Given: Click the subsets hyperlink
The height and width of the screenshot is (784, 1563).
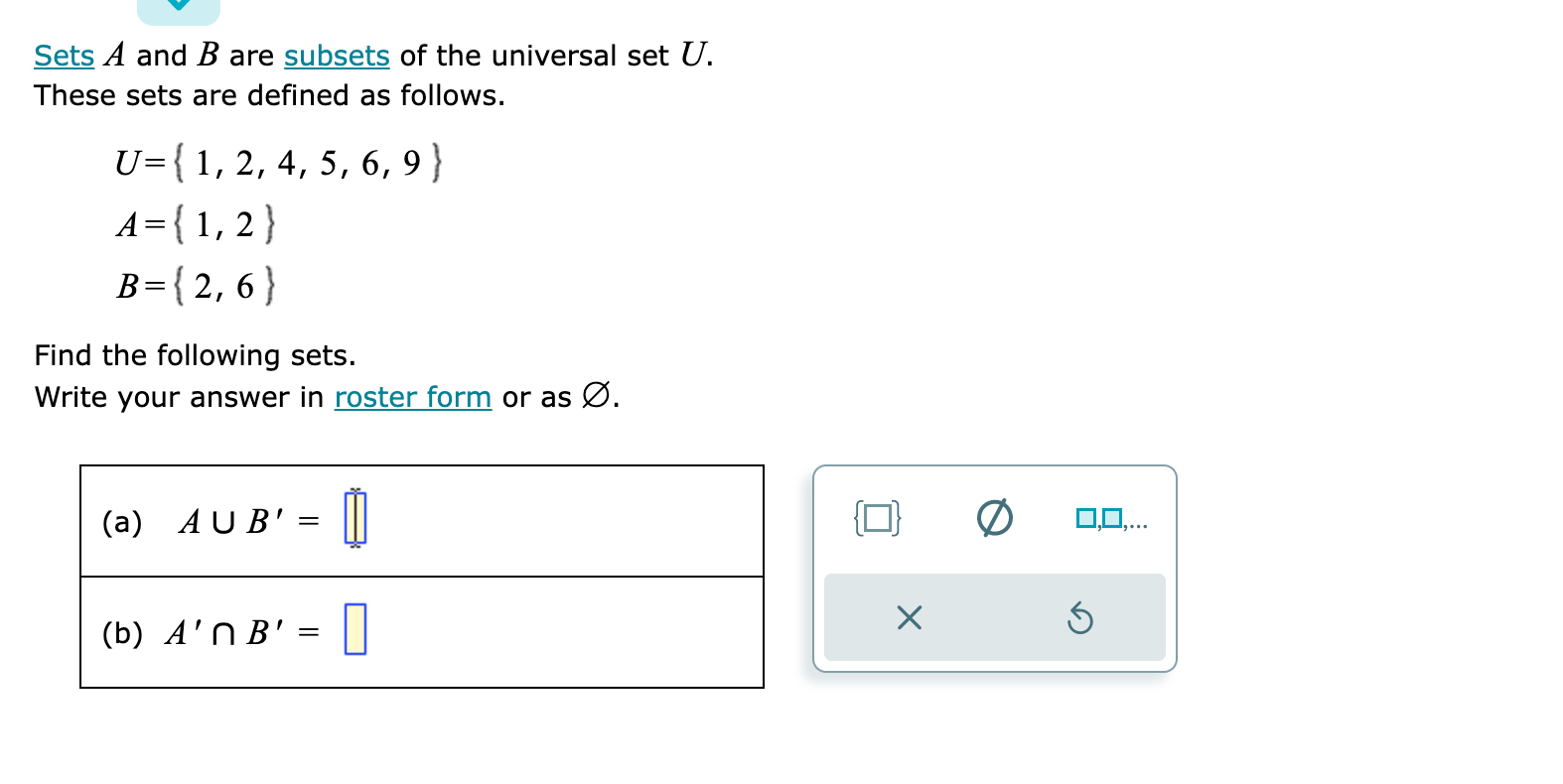Looking at the screenshot, I should point(336,56).
